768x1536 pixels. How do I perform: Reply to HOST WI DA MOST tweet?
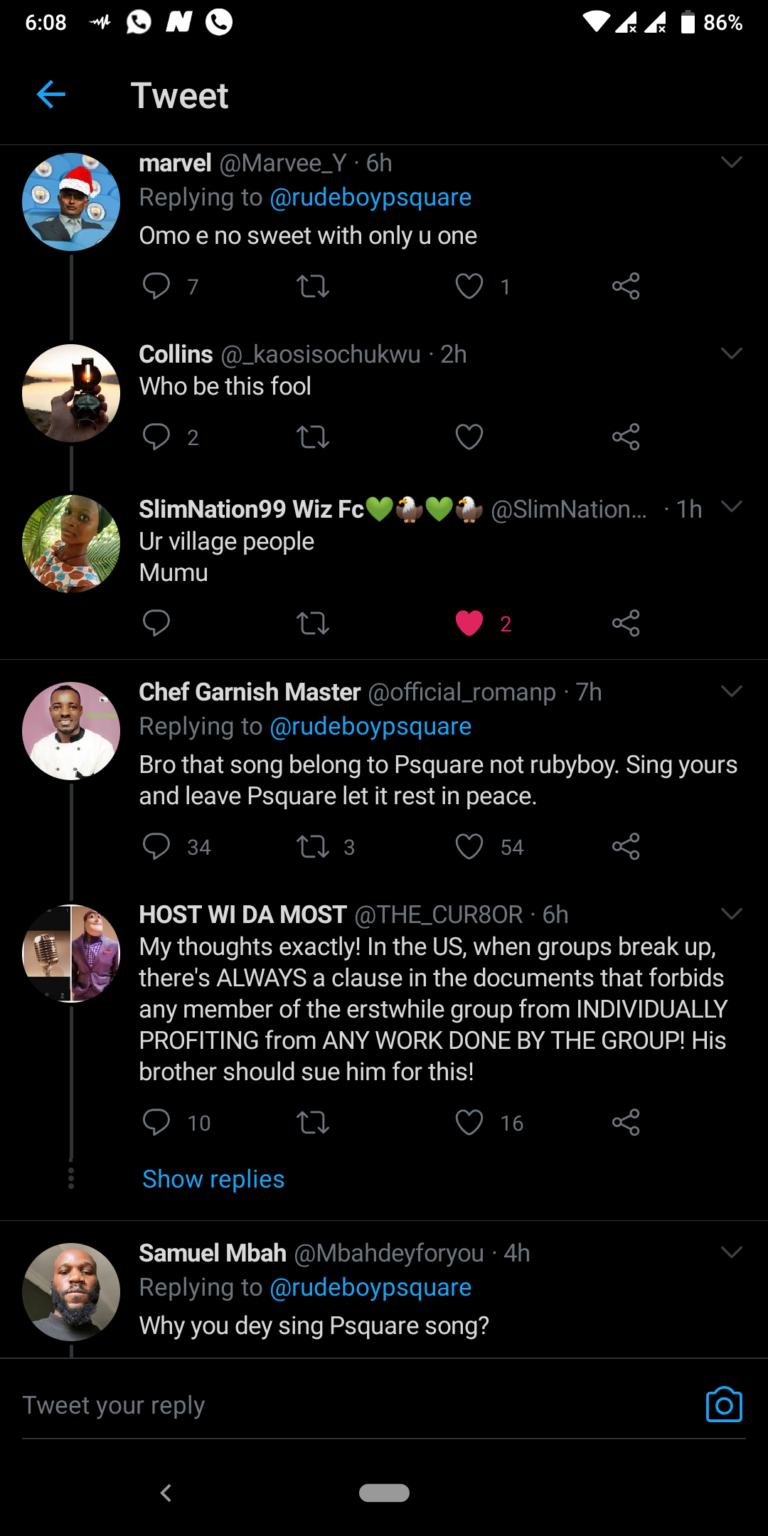(157, 1122)
